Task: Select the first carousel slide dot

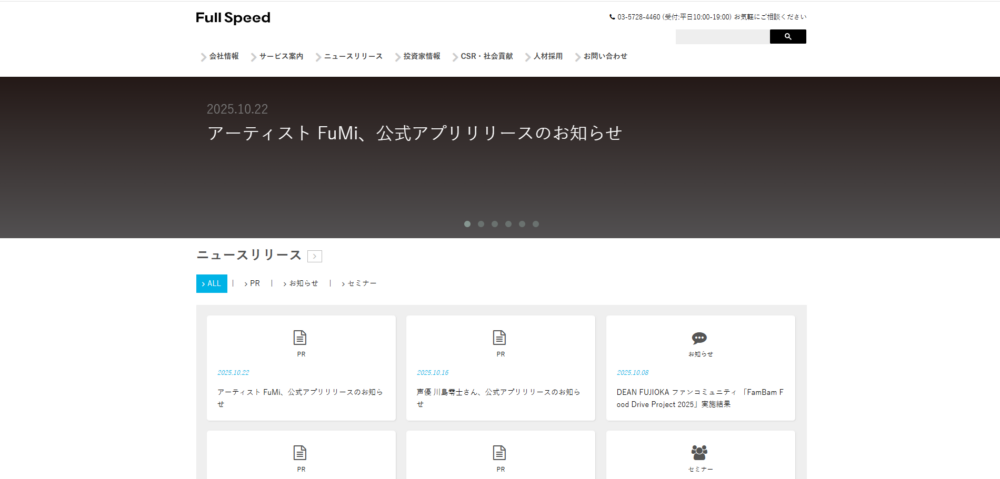Action: [467, 224]
